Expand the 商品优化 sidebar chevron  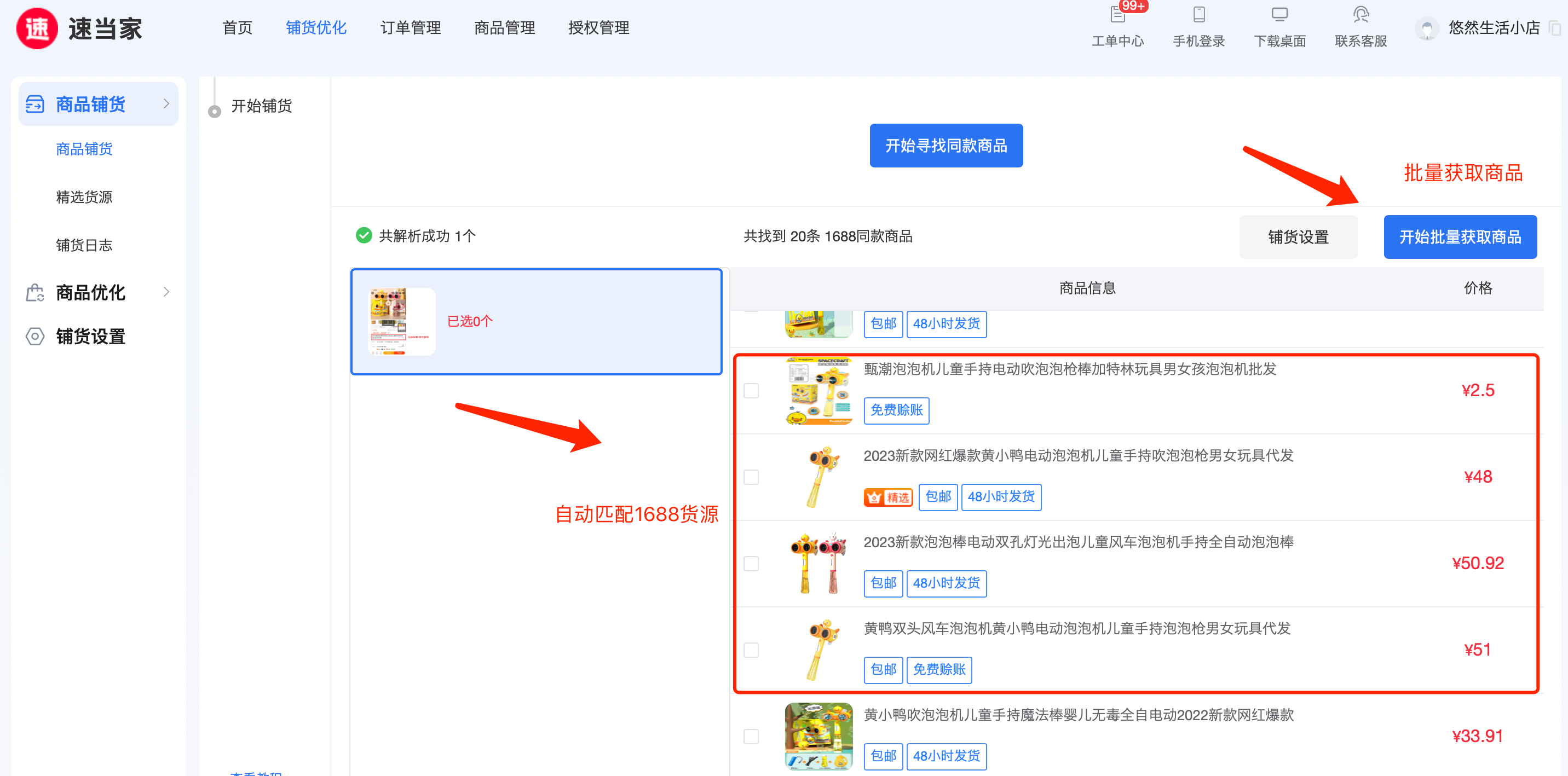[x=166, y=292]
